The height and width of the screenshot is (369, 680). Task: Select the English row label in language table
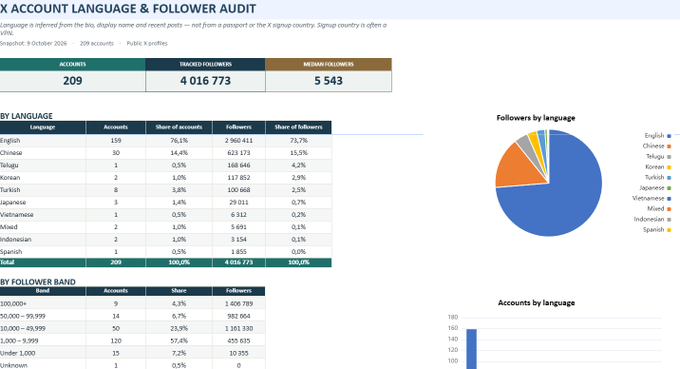[x=10, y=140]
